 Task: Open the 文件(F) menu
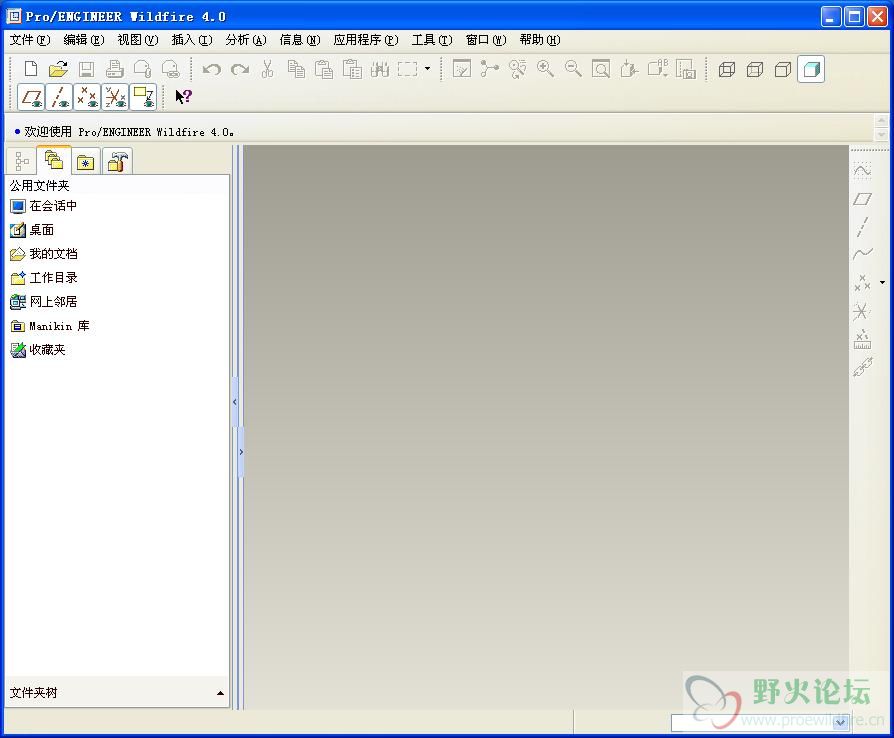pyautogui.click(x=30, y=40)
